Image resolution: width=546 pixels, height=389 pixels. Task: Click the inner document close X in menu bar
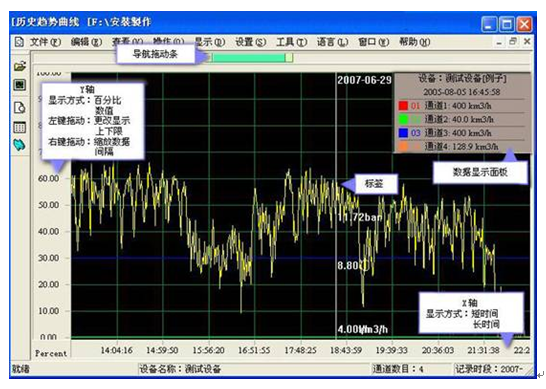pyautogui.click(x=527, y=41)
